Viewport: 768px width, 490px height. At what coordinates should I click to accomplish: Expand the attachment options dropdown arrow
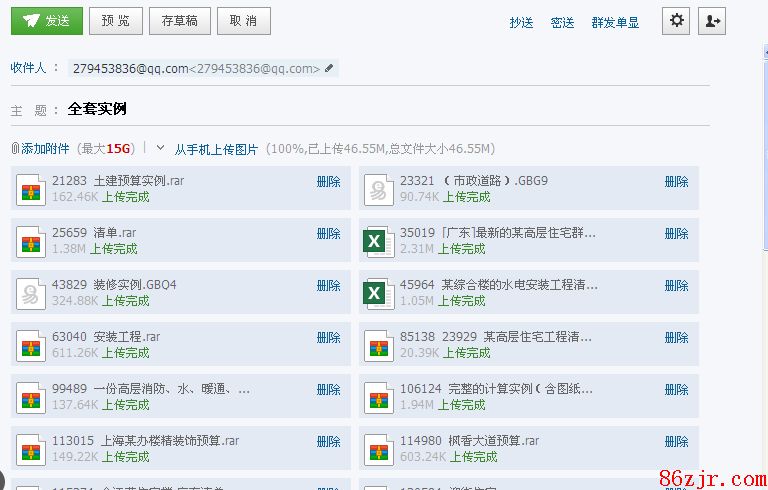click(x=160, y=147)
